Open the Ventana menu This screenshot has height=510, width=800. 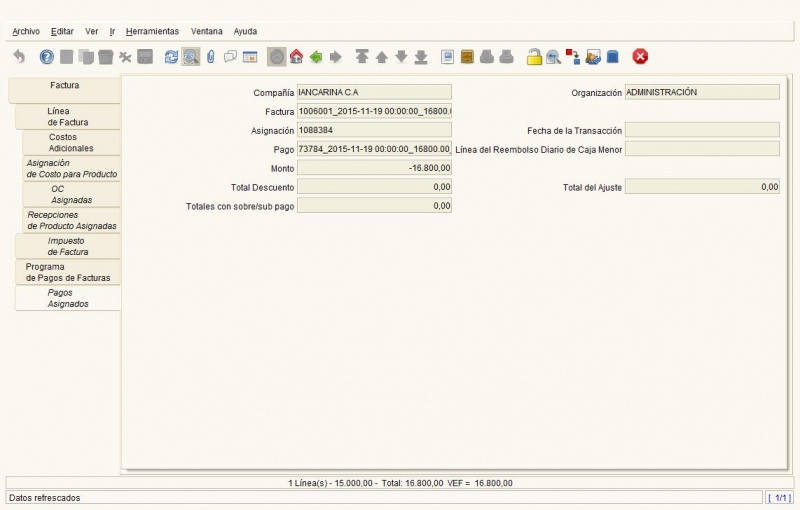pyautogui.click(x=207, y=31)
